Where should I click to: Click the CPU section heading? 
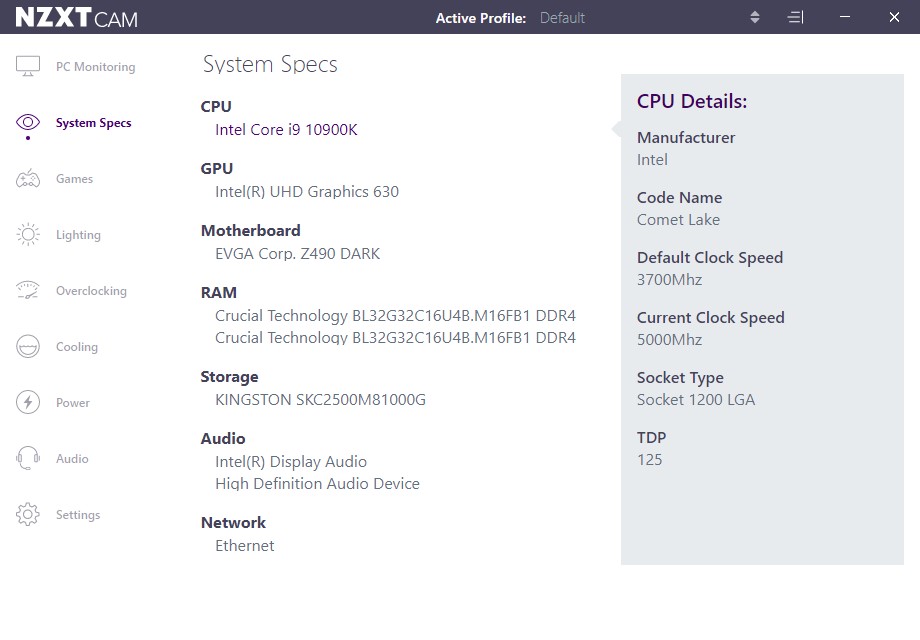click(x=216, y=106)
